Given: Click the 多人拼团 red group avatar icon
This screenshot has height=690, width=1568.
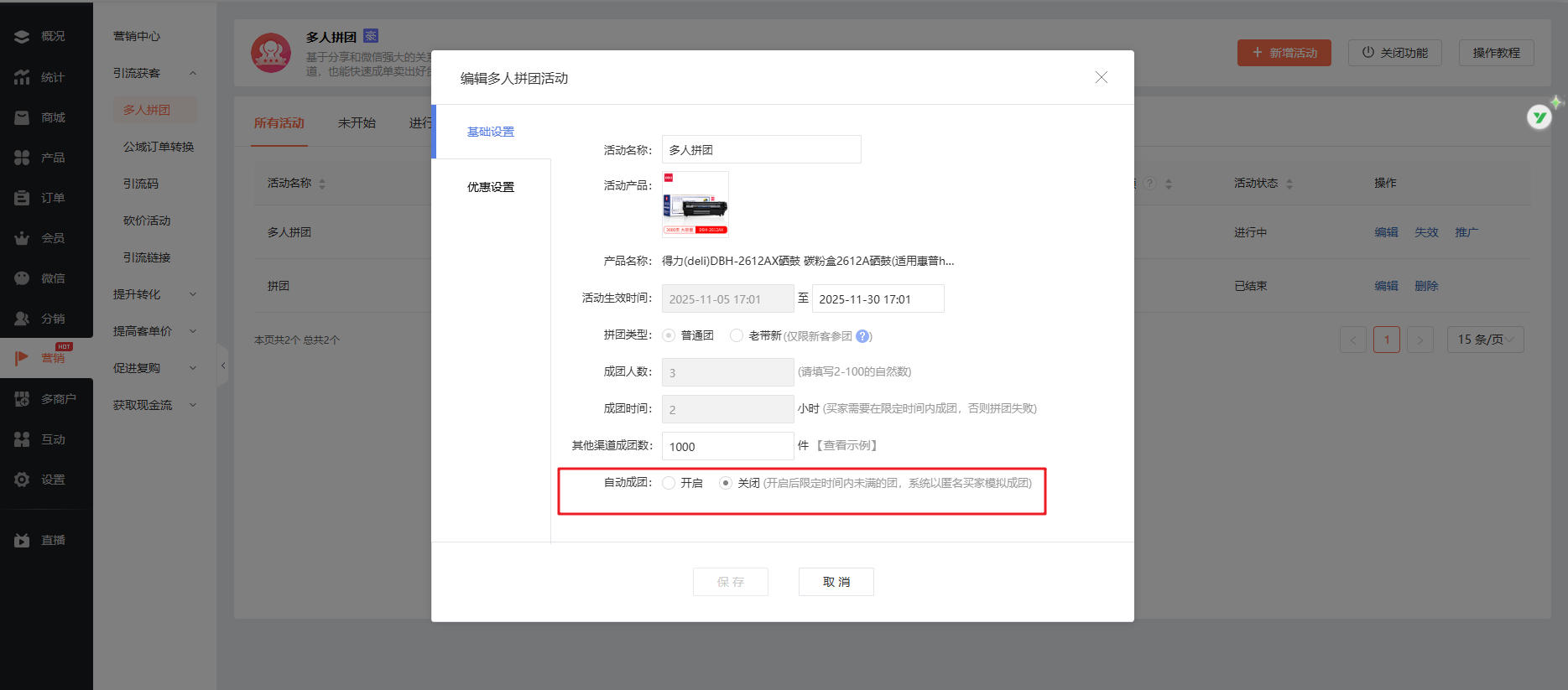Looking at the screenshot, I should point(271,53).
